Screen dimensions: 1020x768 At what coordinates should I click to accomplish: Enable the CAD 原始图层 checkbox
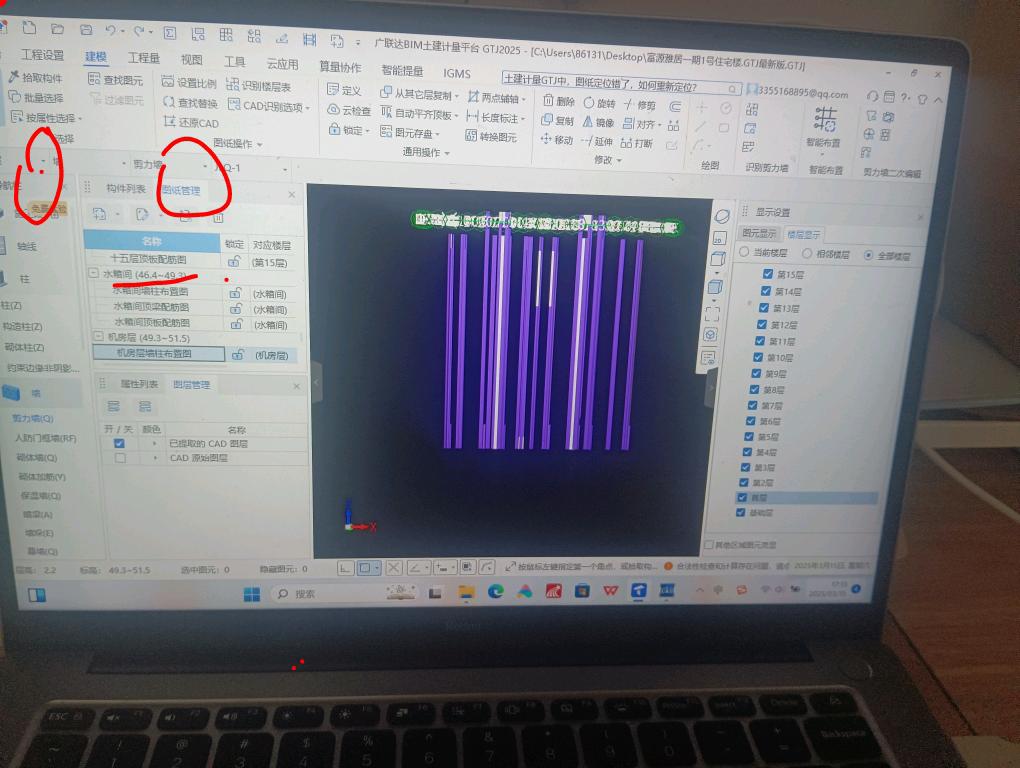click(x=120, y=458)
